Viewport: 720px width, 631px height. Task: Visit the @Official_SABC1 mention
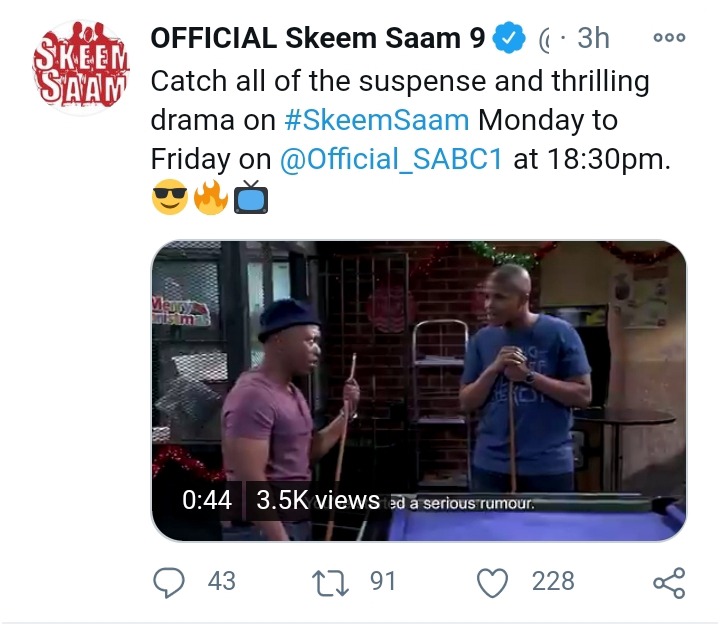coord(392,159)
